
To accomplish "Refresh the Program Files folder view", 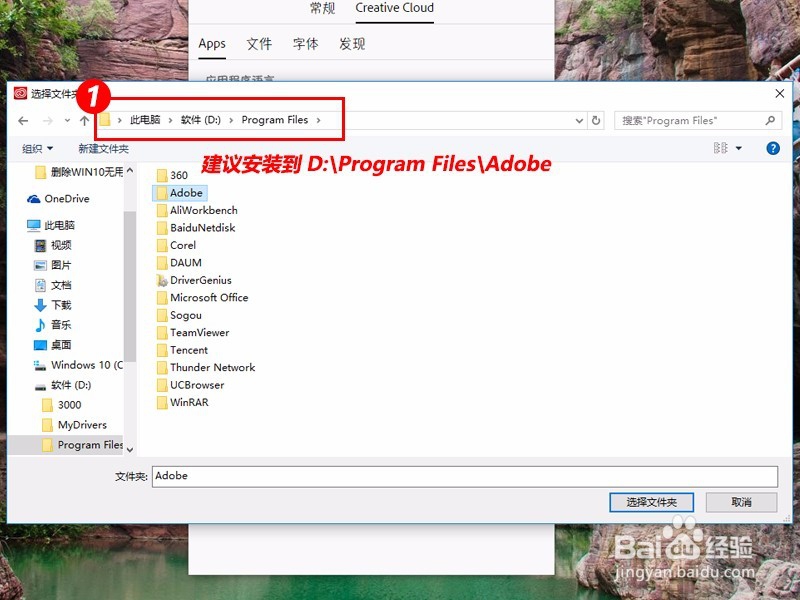I will (x=597, y=119).
